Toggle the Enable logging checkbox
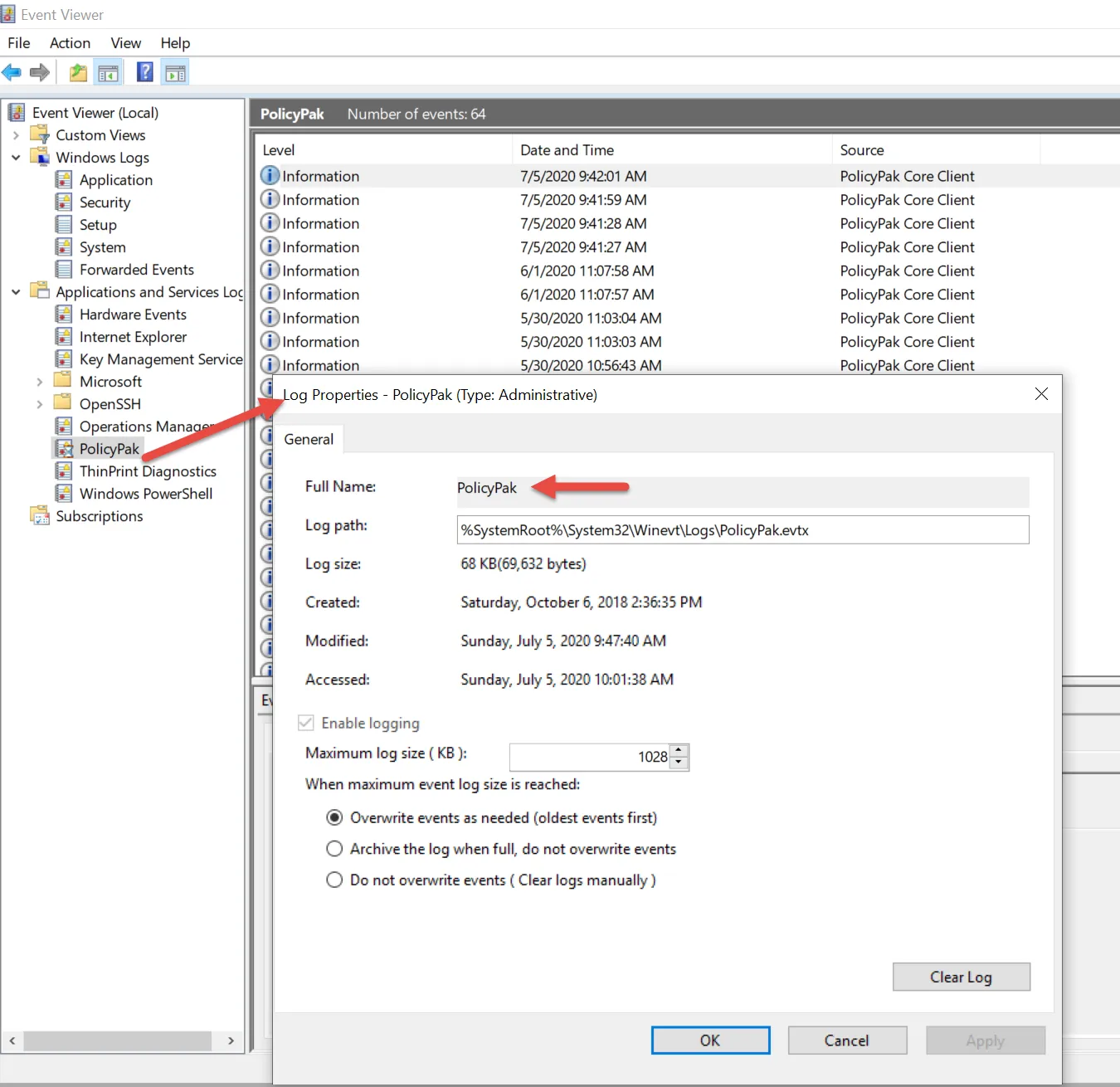The height and width of the screenshot is (1087, 1120). (x=306, y=723)
